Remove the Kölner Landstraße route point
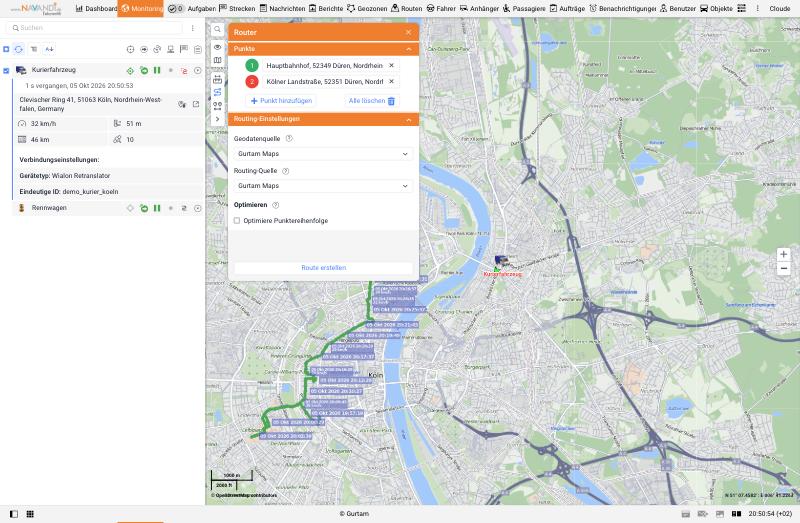 [391, 81]
